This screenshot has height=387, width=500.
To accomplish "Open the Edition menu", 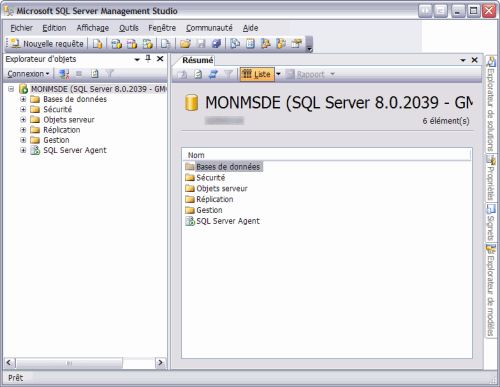I will pyautogui.click(x=54, y=28).
